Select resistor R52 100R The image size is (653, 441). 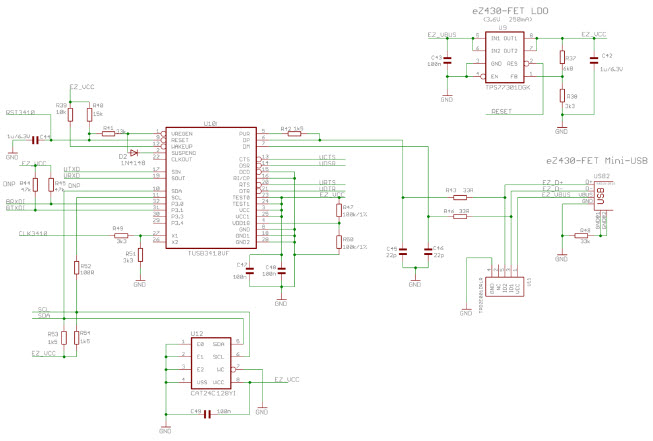pos(75,268)
